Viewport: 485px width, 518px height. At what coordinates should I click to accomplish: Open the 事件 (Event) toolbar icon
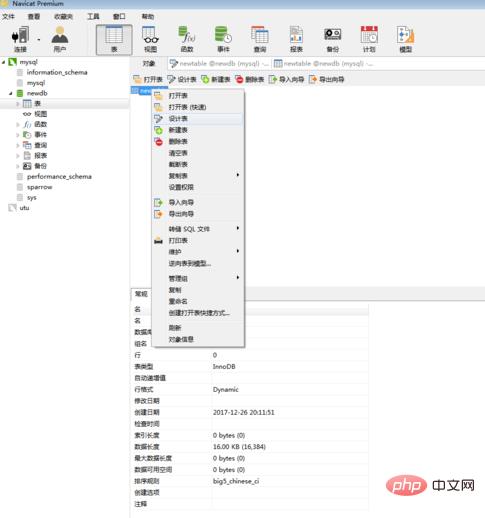pyautogui.click(x=223, y=39)
